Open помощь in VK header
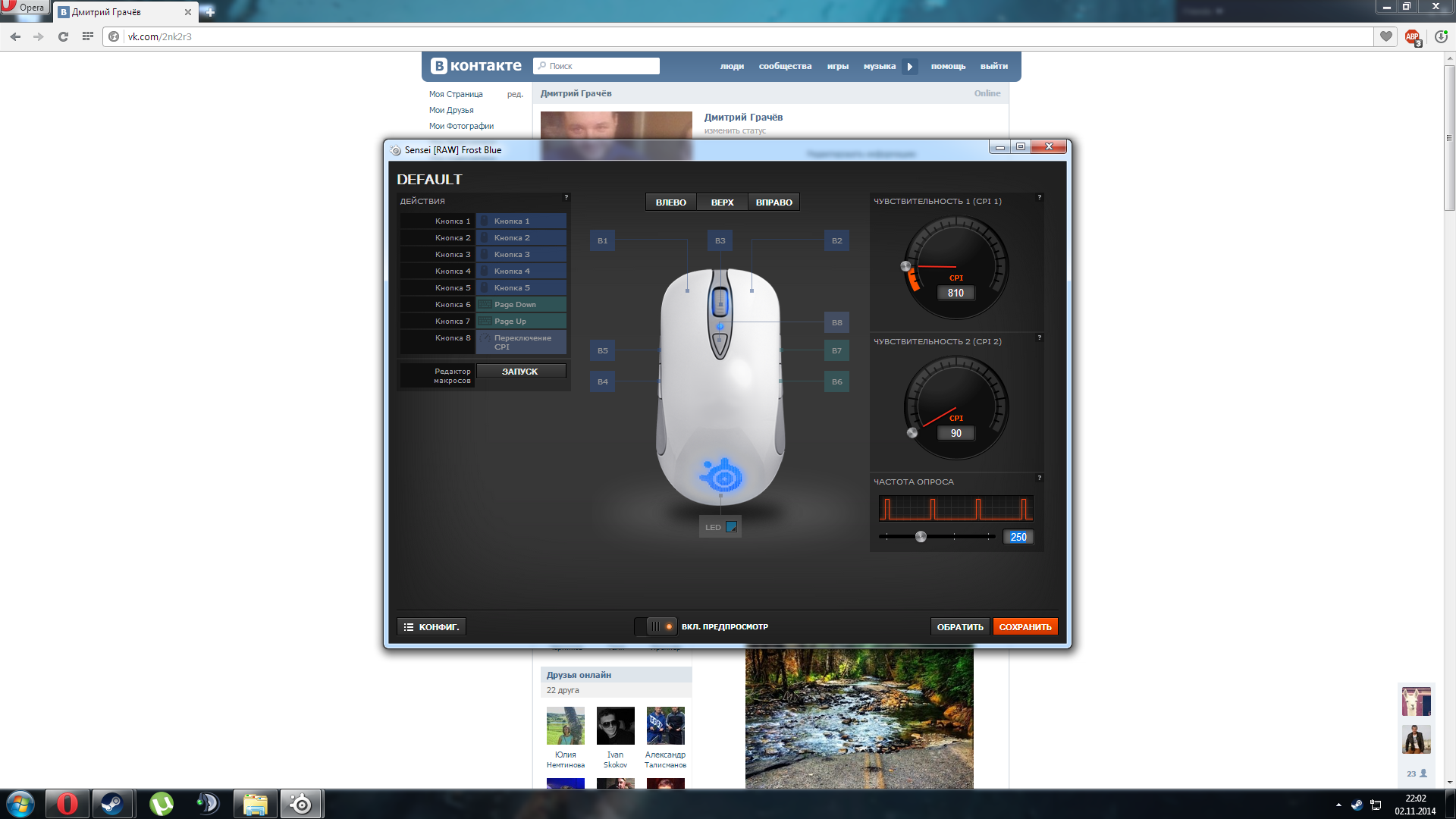The image size is (1456, 819). tap(948, 66)
